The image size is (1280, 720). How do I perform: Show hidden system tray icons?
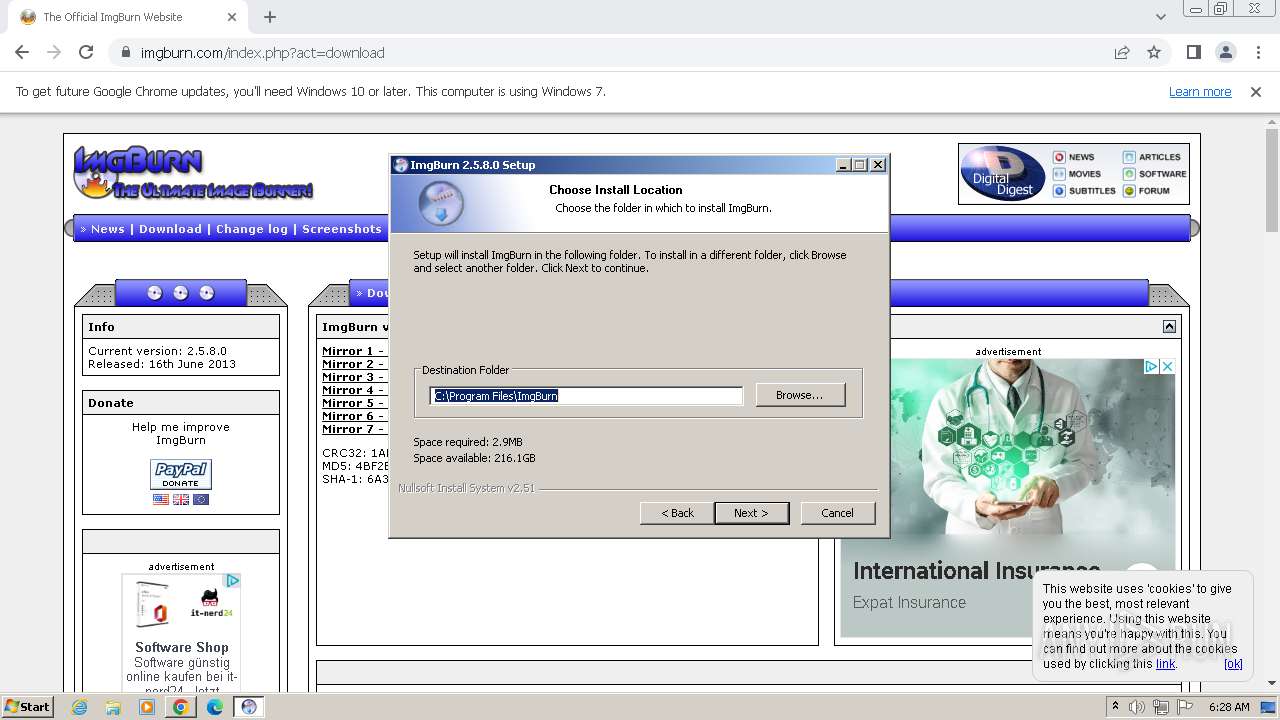1115,707
